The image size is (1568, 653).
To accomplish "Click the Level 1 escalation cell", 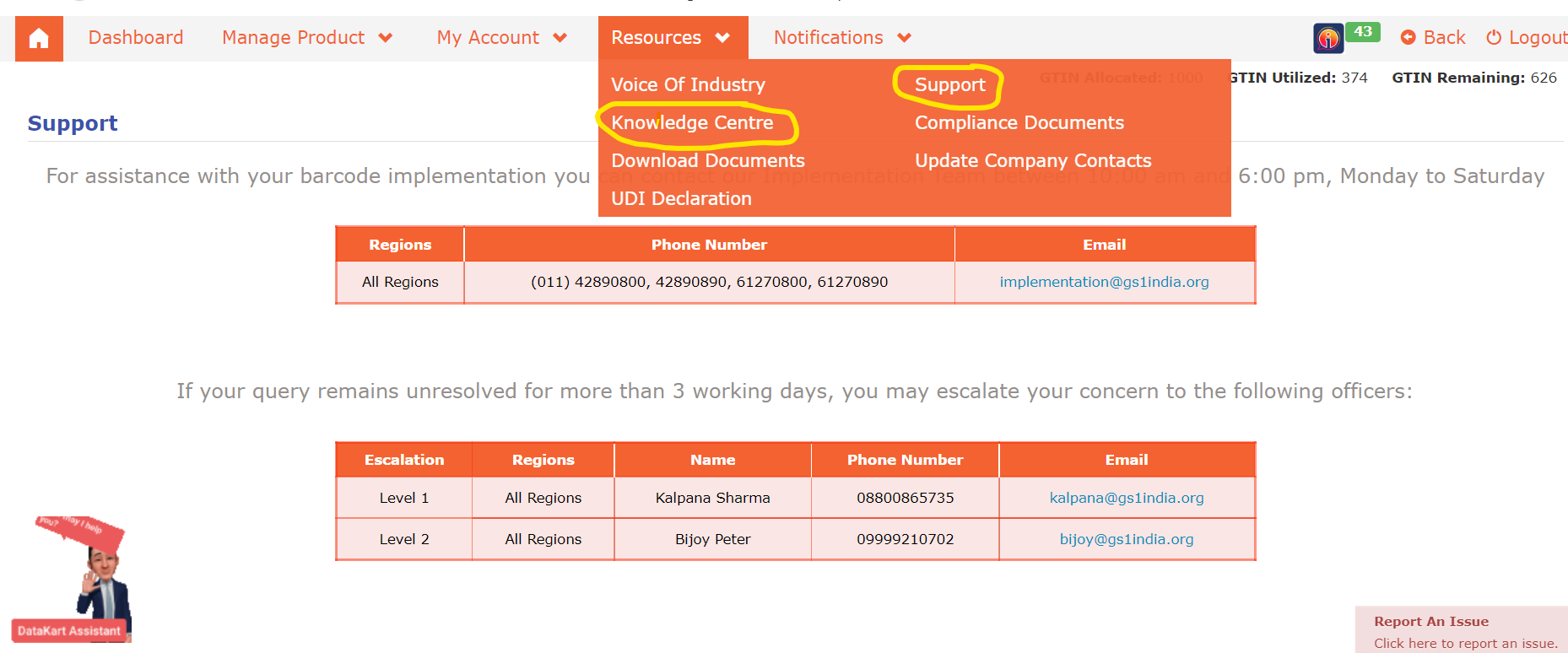I will [404, 498].
